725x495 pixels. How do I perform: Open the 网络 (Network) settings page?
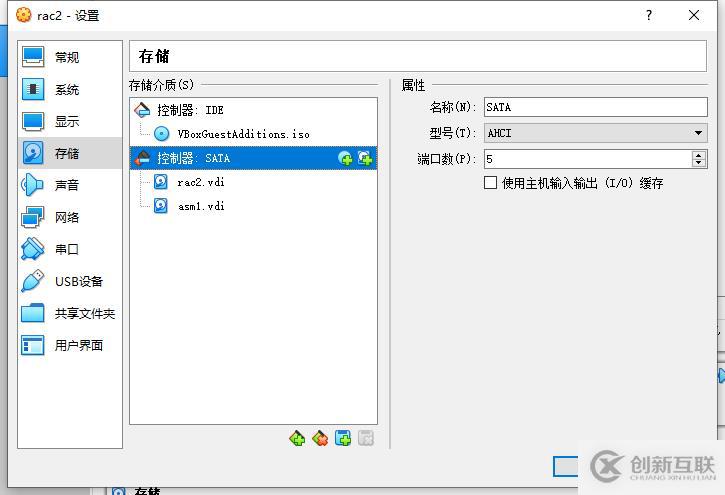(x=70, y=217)
